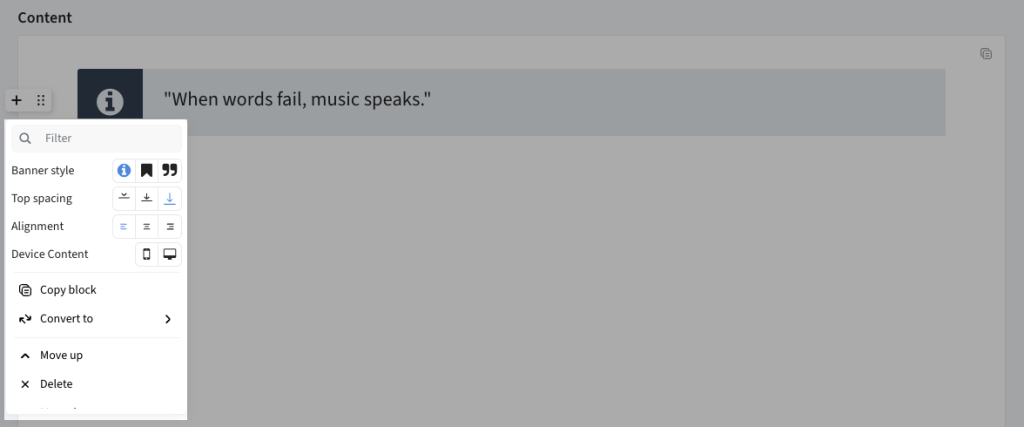Set largest top spacing option
1024x427 pixels.
coord(170,198)
